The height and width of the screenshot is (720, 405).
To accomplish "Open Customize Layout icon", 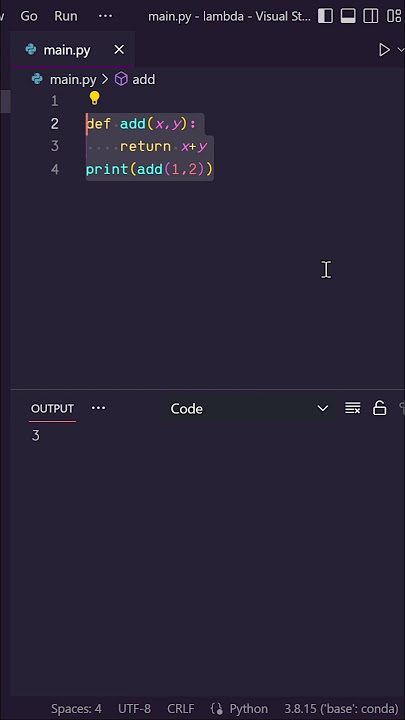I will (x=394, y=16).
